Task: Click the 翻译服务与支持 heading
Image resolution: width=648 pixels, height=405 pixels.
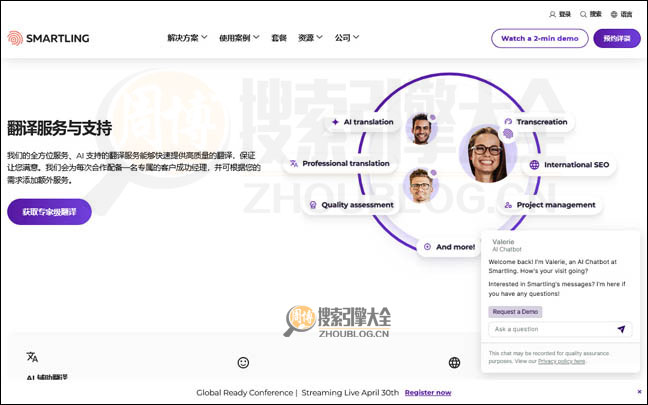Action: click(x=60, y=128)
